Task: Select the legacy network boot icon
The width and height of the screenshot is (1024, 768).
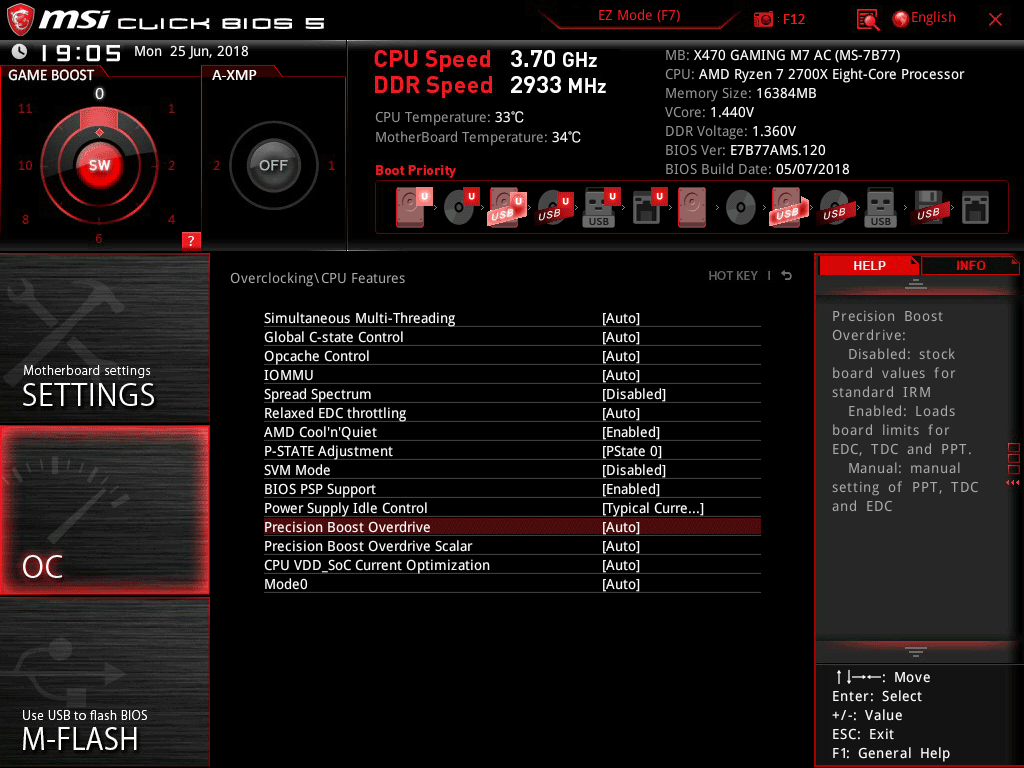Action: 975,208
